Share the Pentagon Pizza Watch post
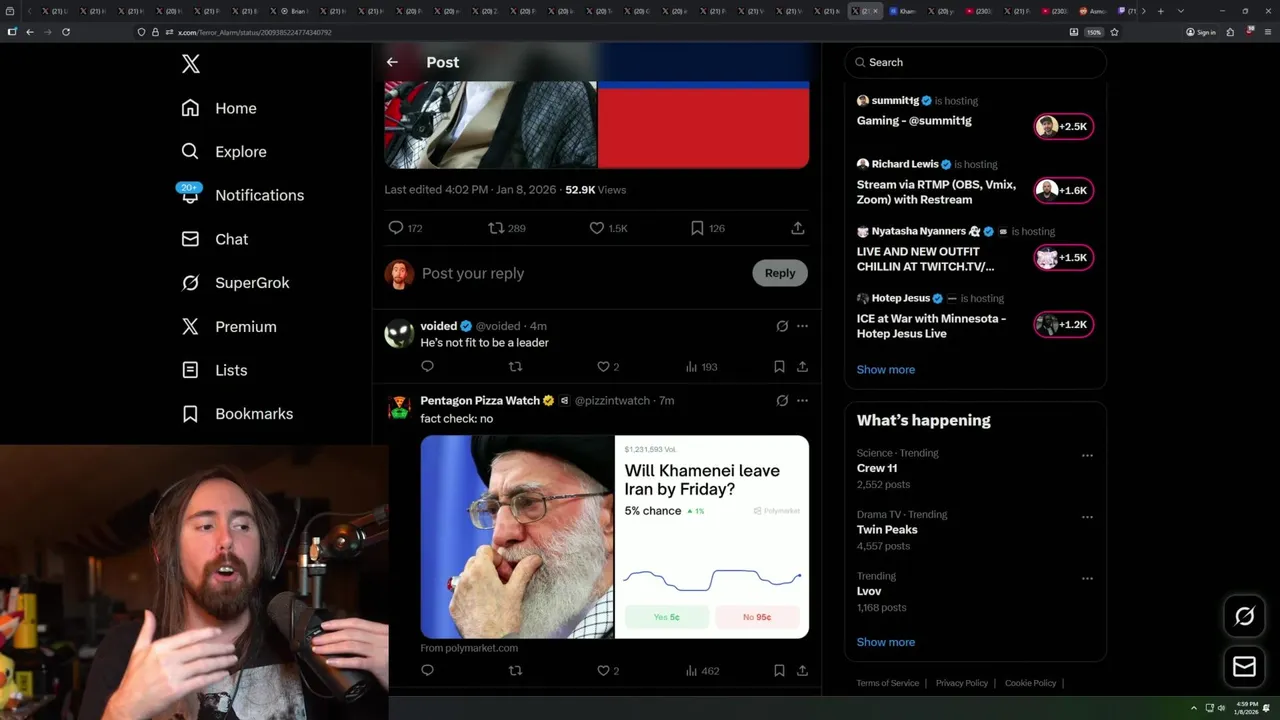Screen dimensions: 1280x720 click(x=802, y=671)
